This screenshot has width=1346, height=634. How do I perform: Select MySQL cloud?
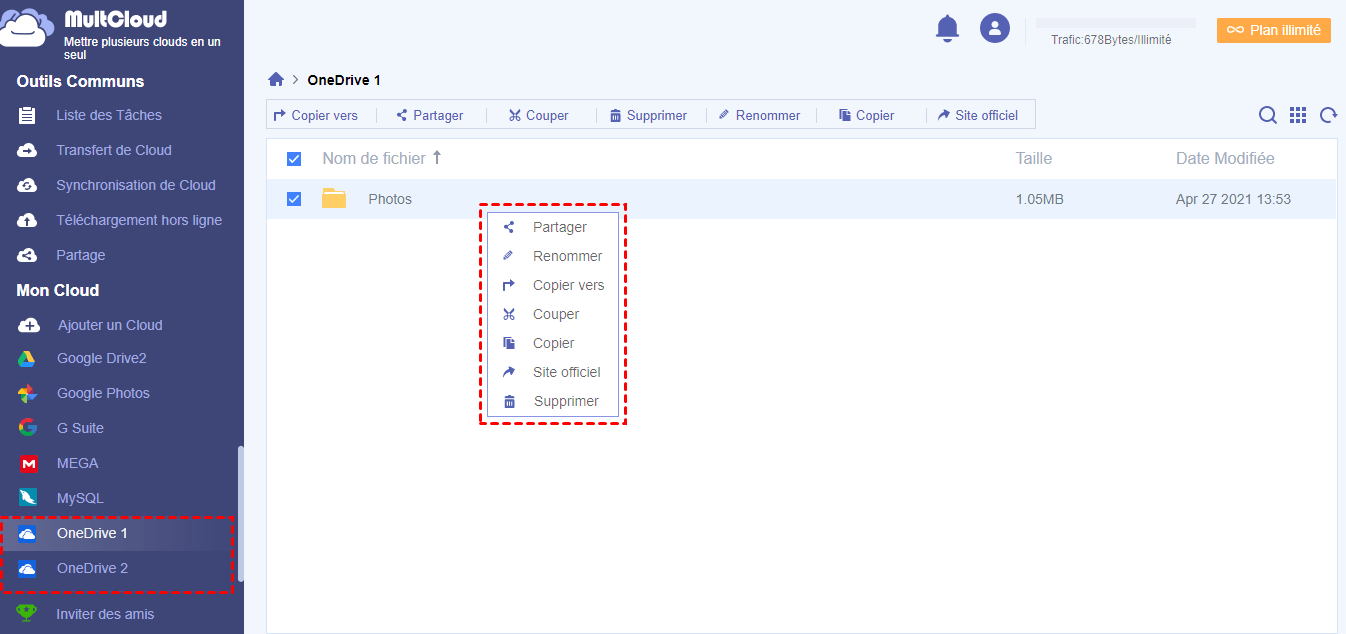click(80, 498)
